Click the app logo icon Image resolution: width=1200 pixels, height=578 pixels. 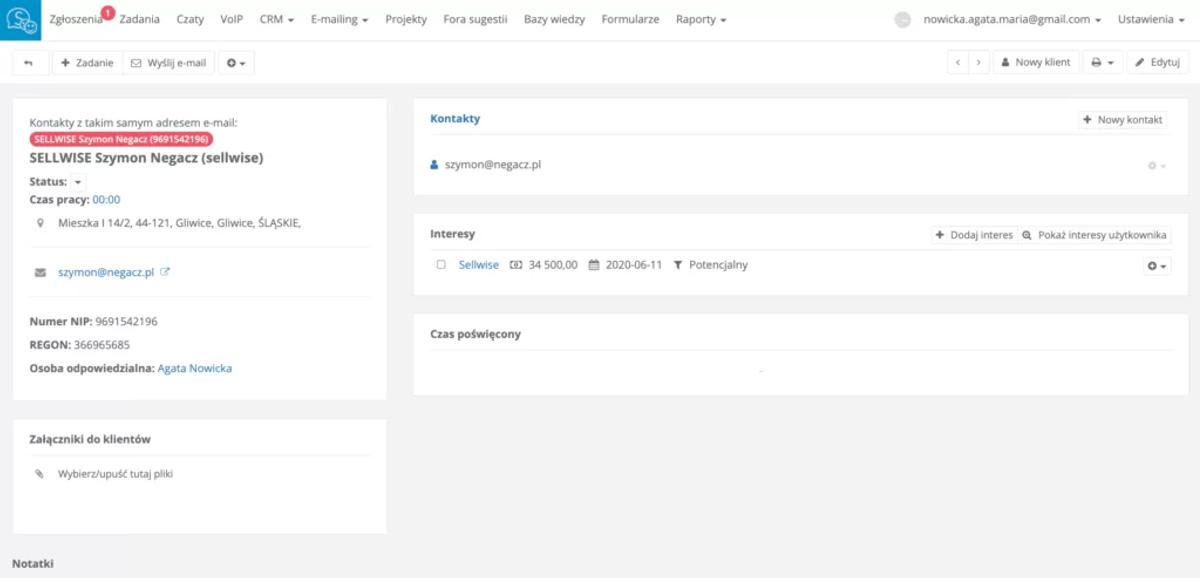(x=20, y=20)
